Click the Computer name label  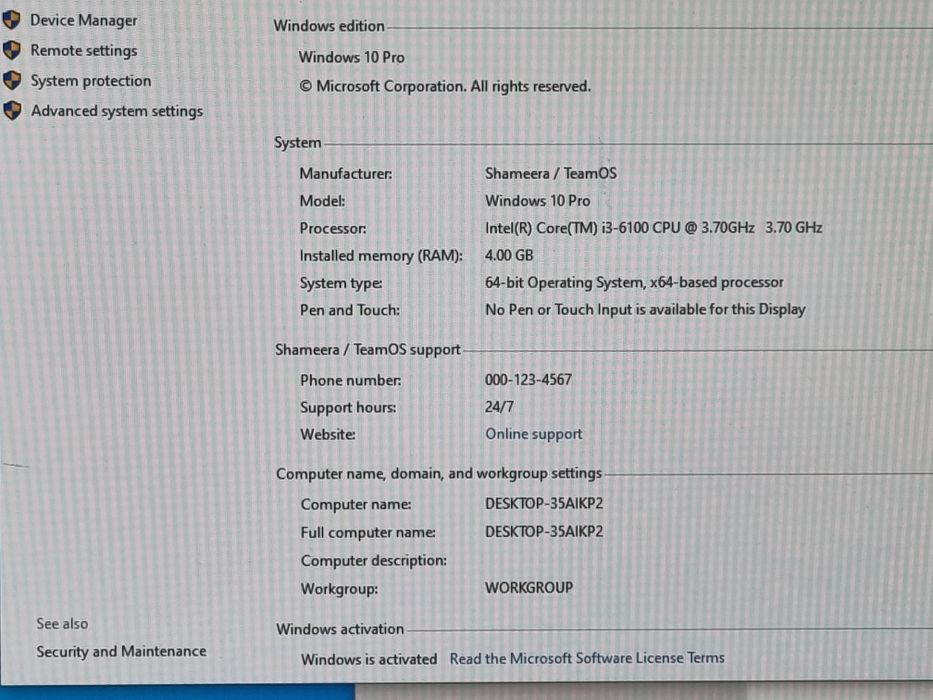[x=356, y=505]
